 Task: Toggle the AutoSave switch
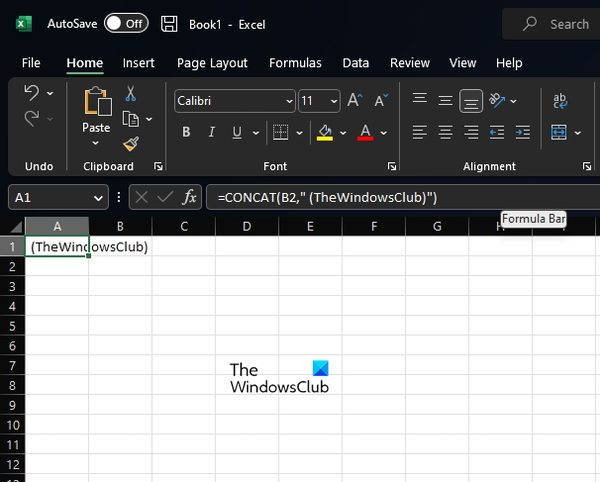pyautogui.click(x=126, y=24)
